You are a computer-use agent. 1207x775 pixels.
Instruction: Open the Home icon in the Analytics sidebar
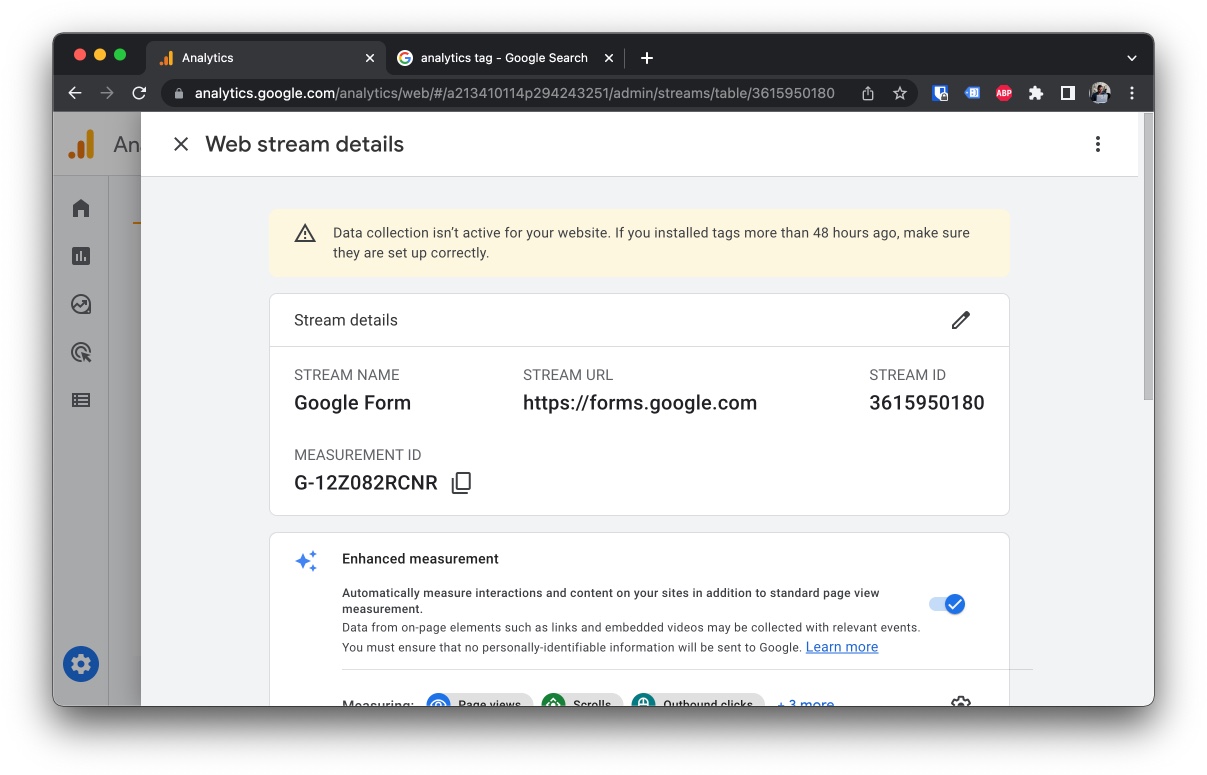[x=80, y=208]
